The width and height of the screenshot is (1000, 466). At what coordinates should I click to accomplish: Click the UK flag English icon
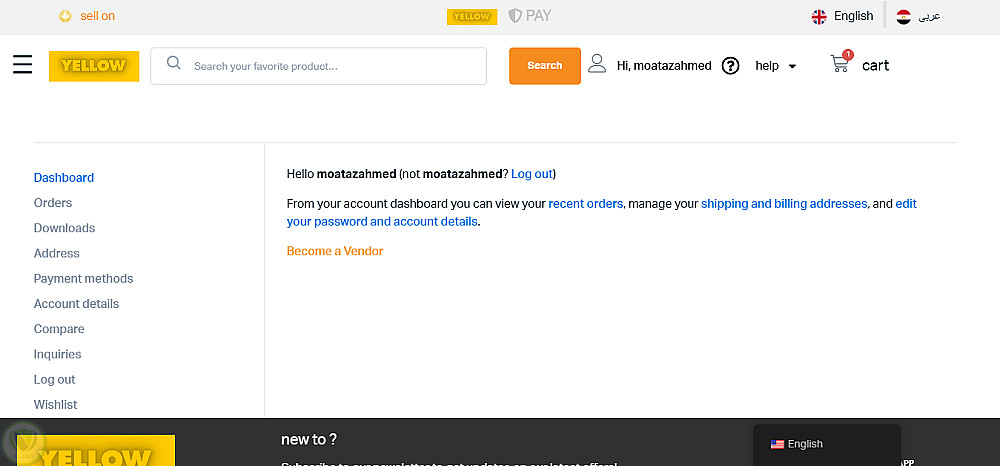pyautogui.click(x=819, y=16)
